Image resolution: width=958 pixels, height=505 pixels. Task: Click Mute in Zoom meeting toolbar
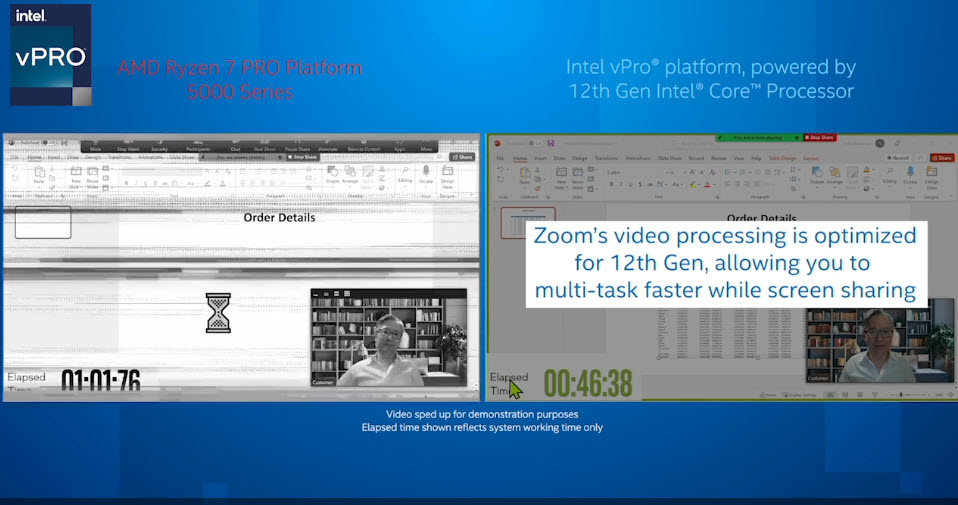(95, 146)
